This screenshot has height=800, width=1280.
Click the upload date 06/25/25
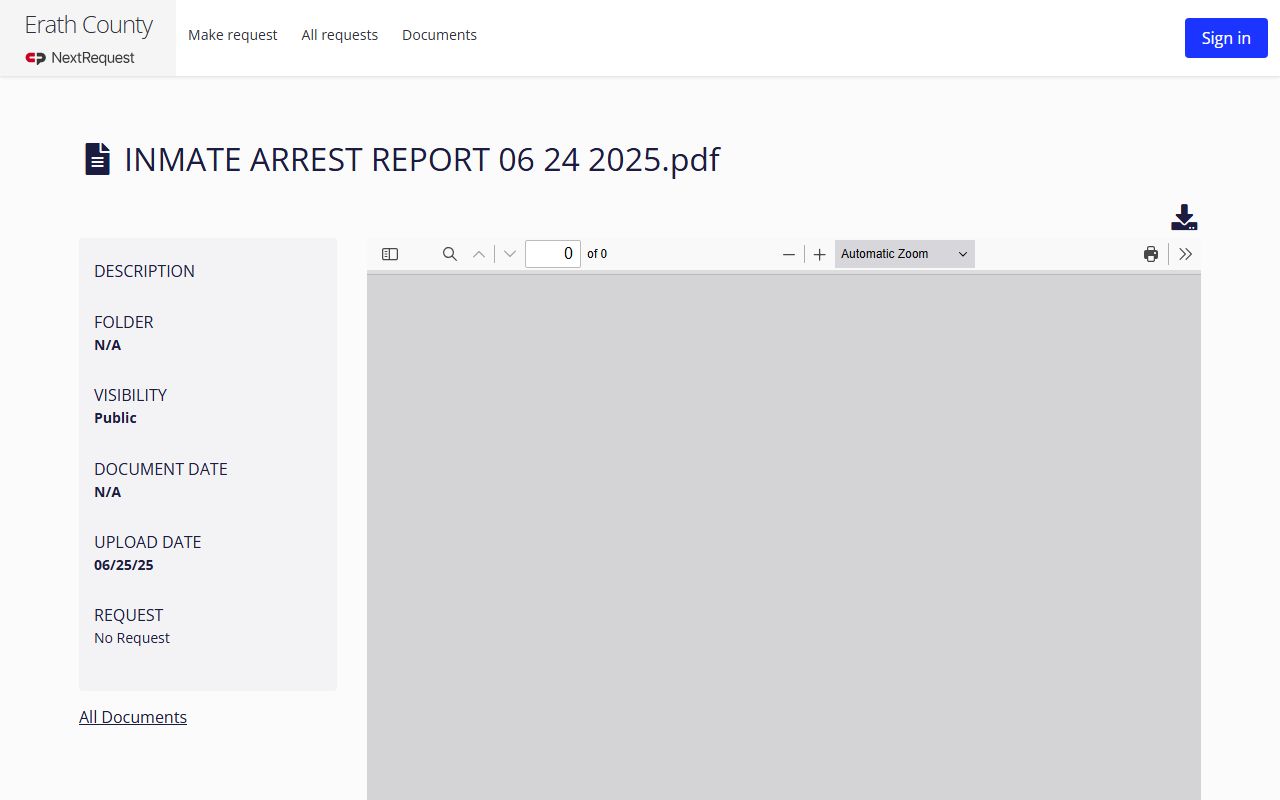124,565
